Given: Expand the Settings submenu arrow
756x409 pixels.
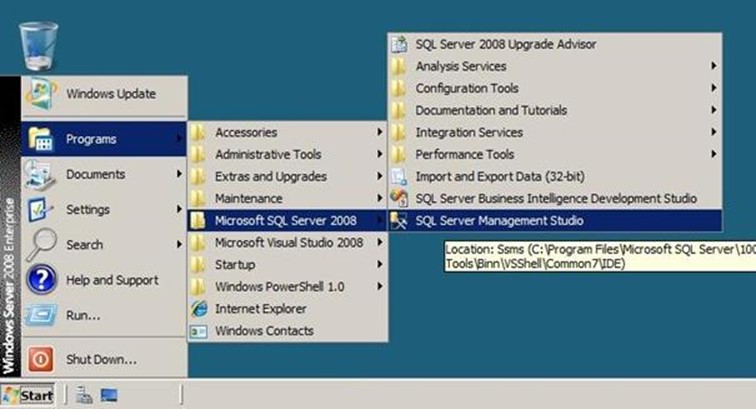Looking at the screenshot, I should (179, 209).
